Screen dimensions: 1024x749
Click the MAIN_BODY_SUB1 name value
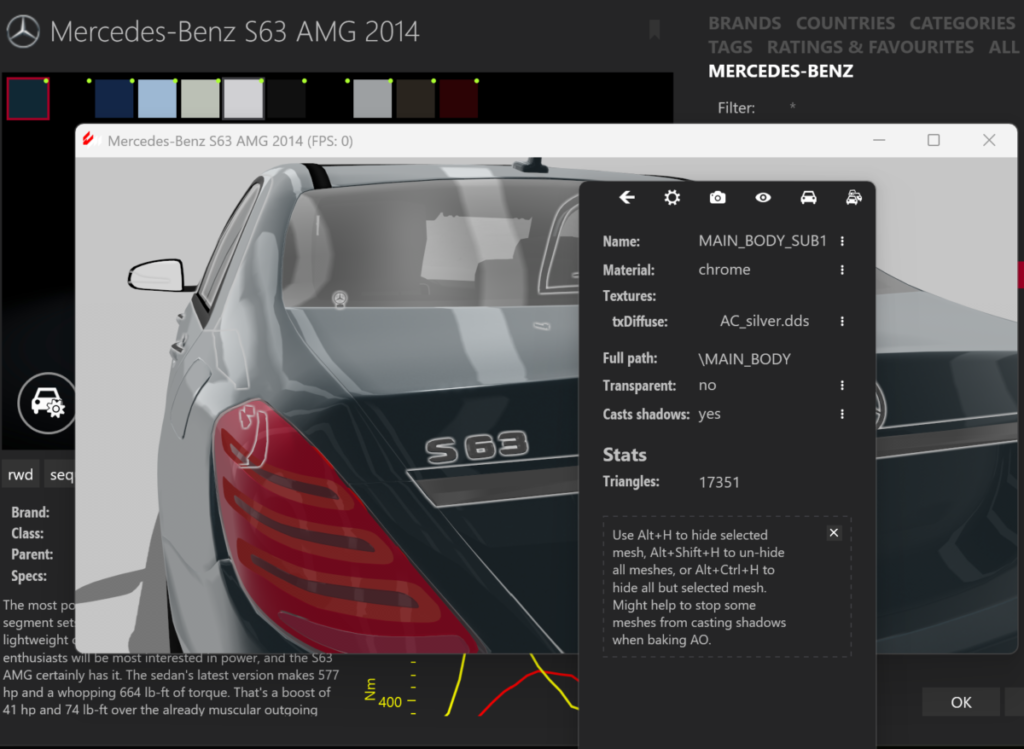(762, 241)
